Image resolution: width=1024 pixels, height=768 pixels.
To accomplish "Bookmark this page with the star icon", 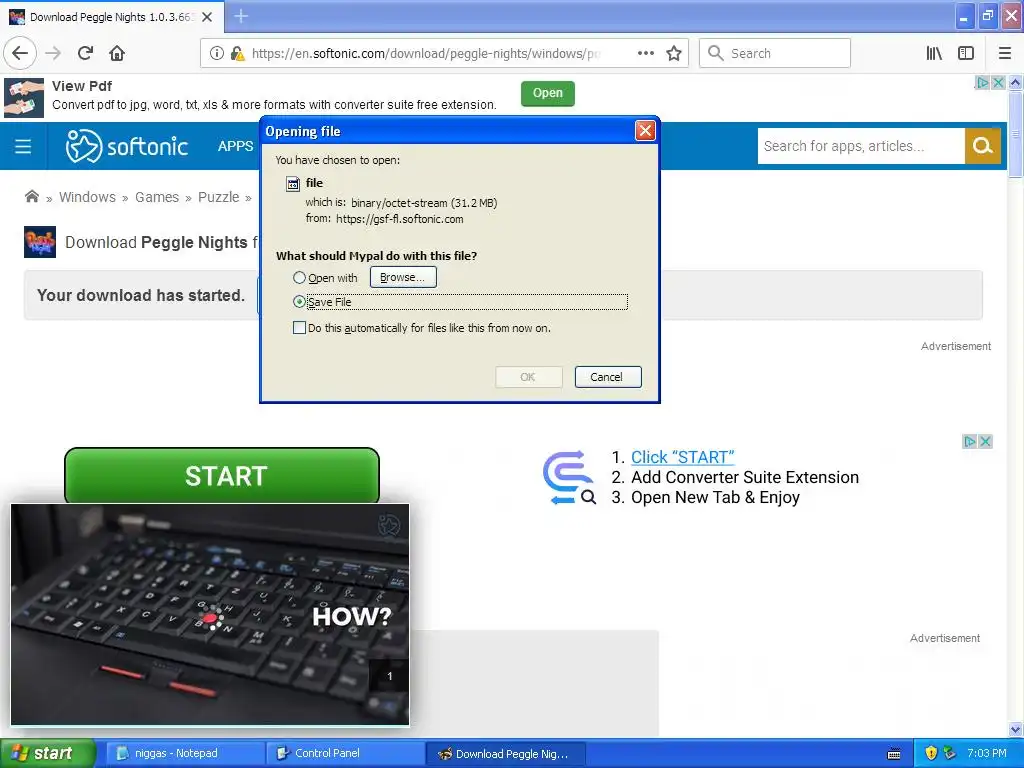I will click(674, 54).
